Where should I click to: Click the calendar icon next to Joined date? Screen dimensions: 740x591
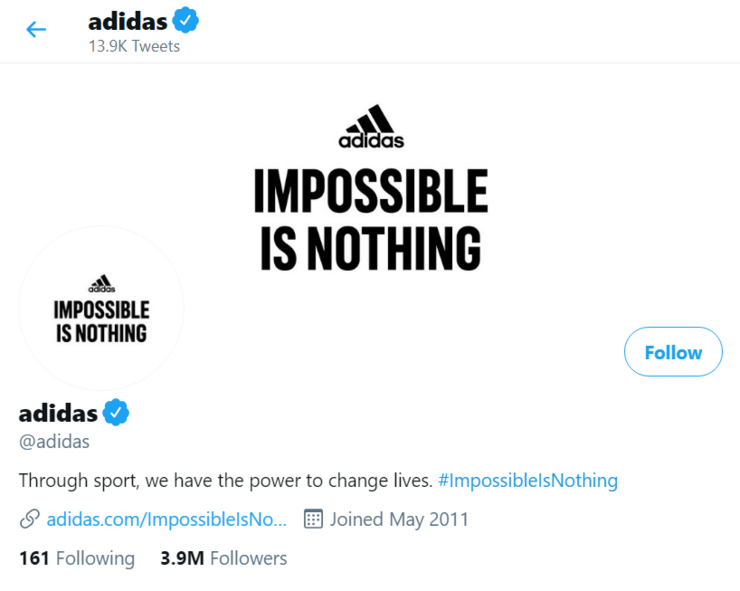point(313,519)
